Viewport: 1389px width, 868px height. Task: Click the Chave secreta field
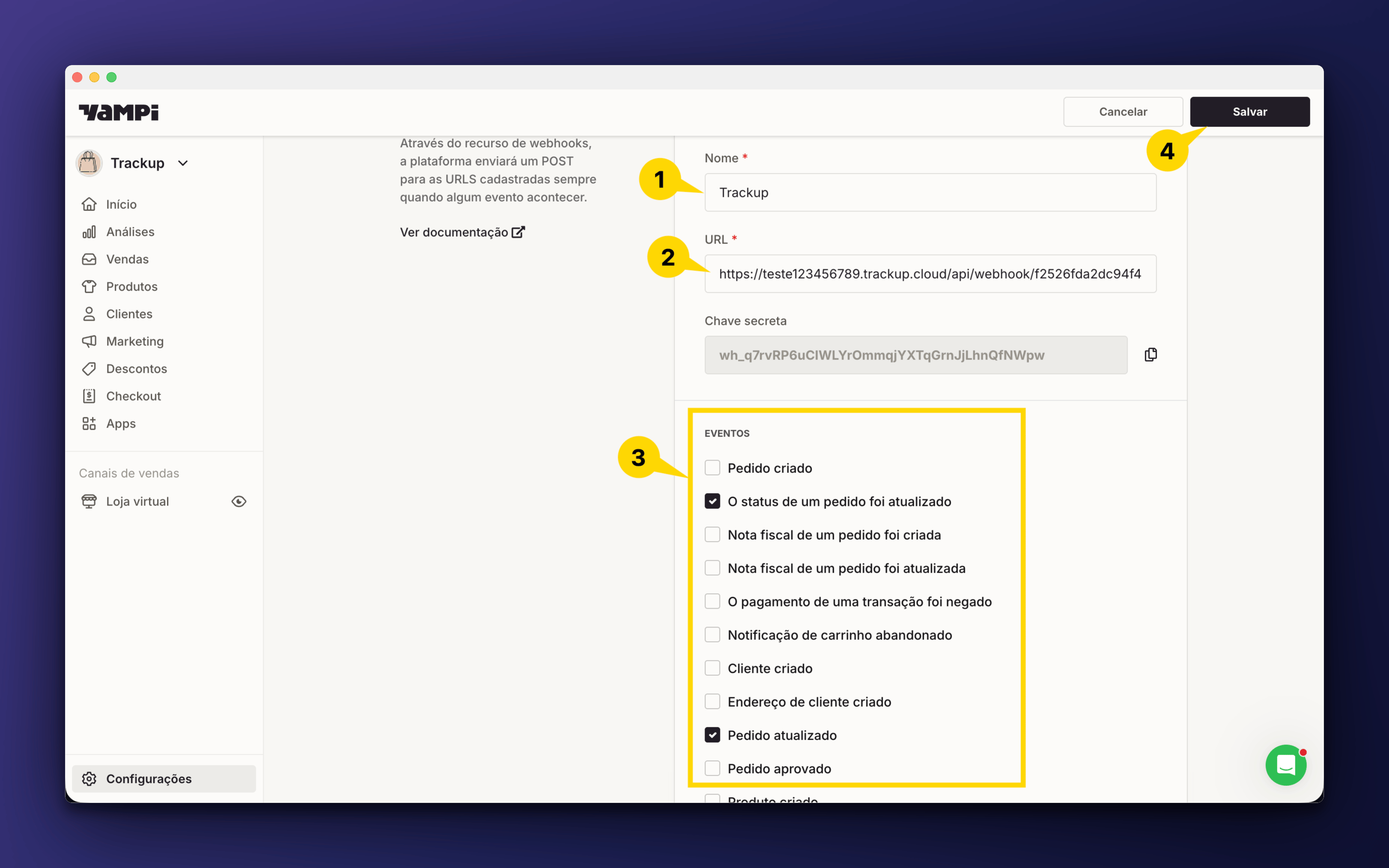click(916, 355)
